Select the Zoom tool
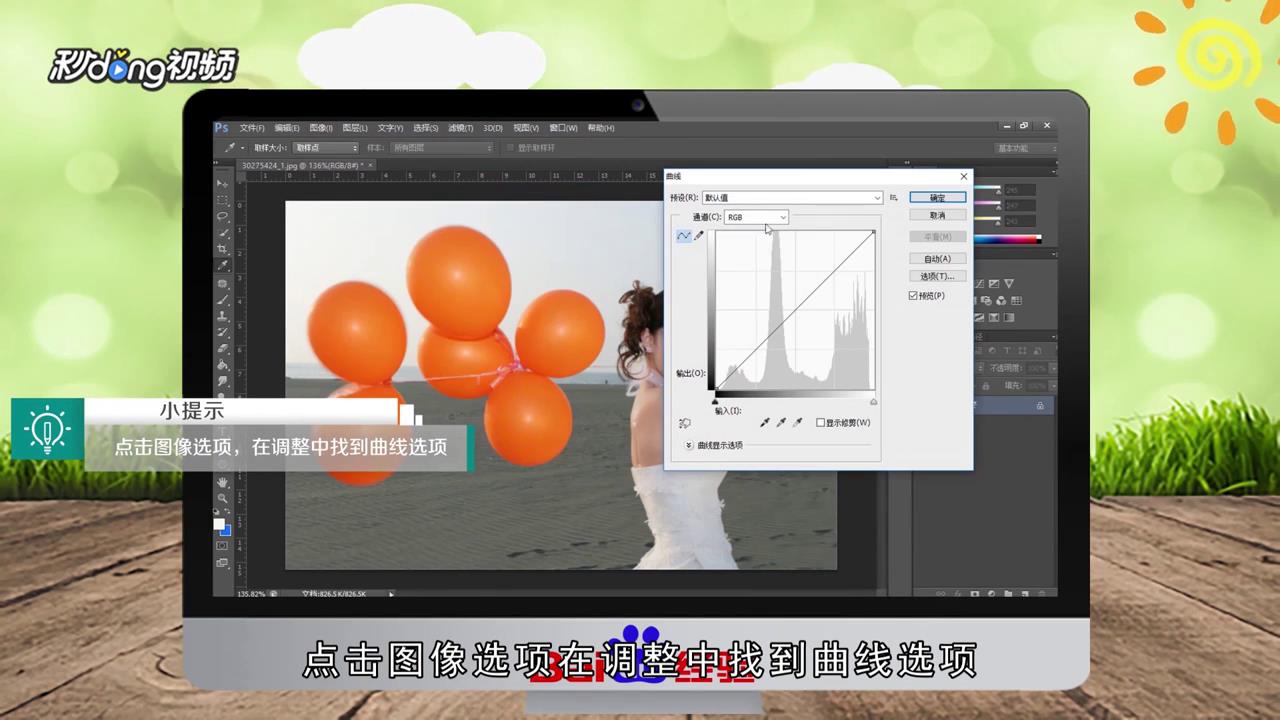The image size is (1280, 720). pos(222,498)
